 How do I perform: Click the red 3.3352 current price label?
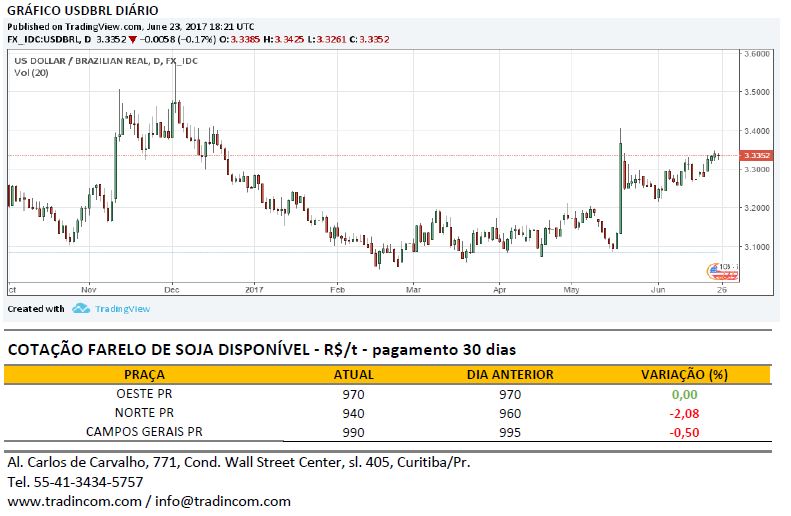(x=757, y=155)
